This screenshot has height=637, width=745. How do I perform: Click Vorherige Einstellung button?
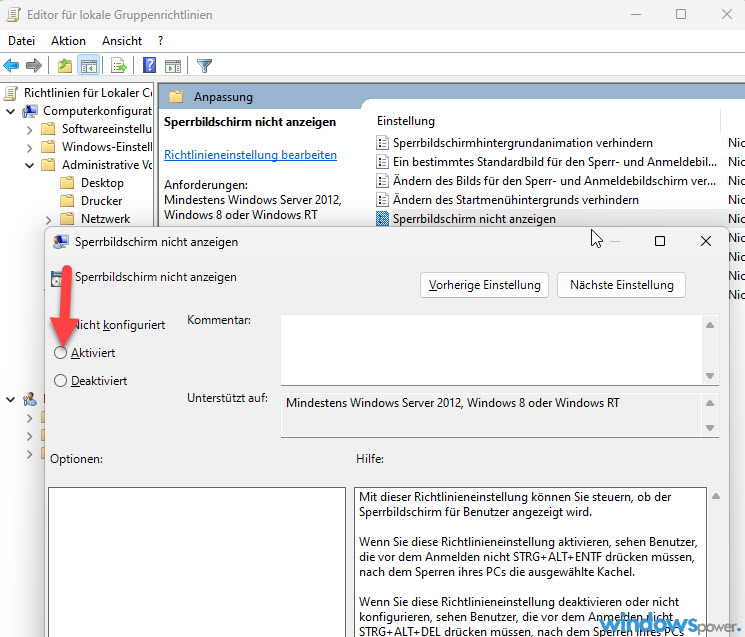(x=484, y=285)
